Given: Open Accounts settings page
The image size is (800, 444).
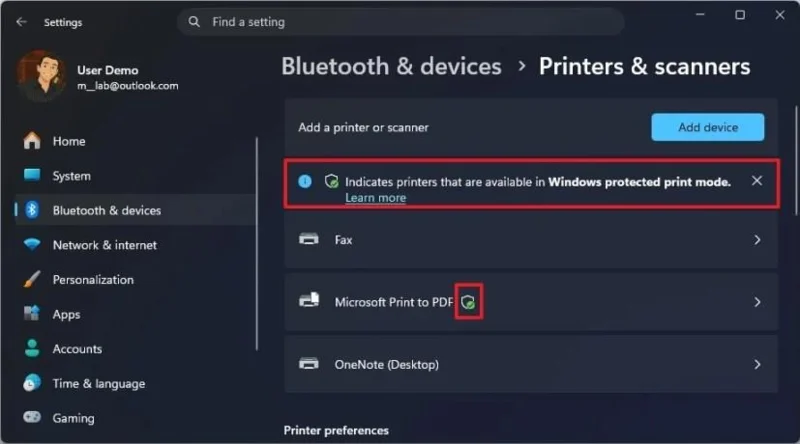Looking at the screenshot, I should pyautogui.click(x=135, y=349).
